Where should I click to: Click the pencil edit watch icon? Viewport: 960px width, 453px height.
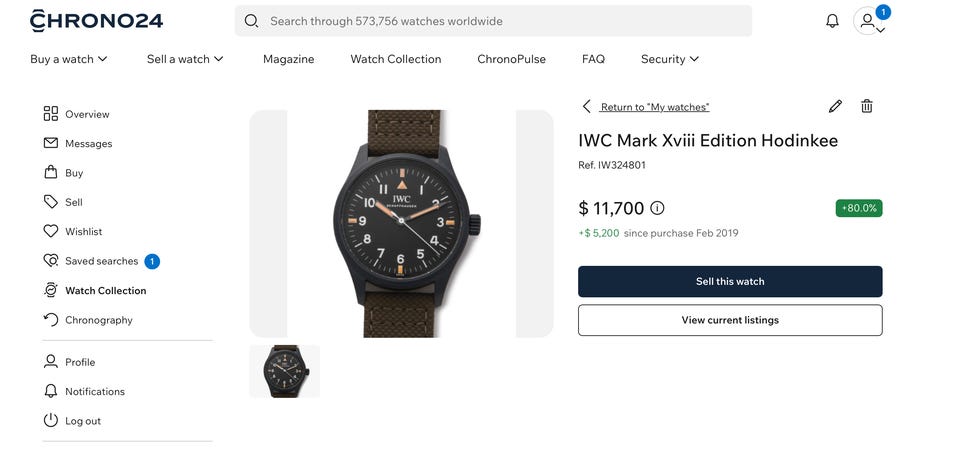point(835,106)
